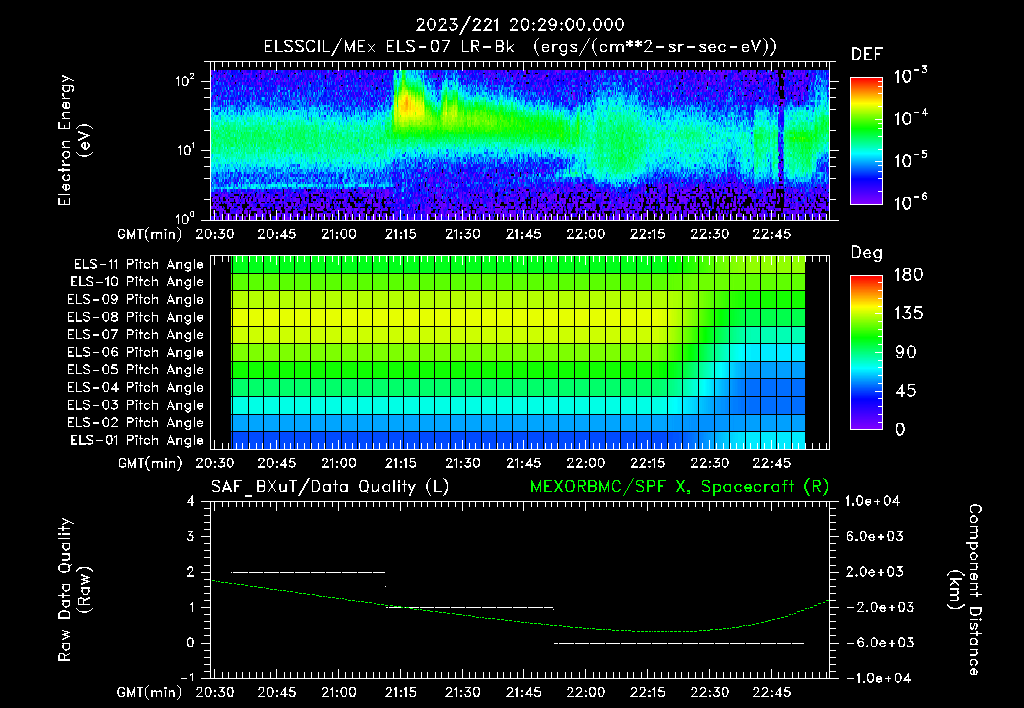This screenshot has width=1024, height=708.
Task: Click the DEF color bar legend
Action: point(866,141)
